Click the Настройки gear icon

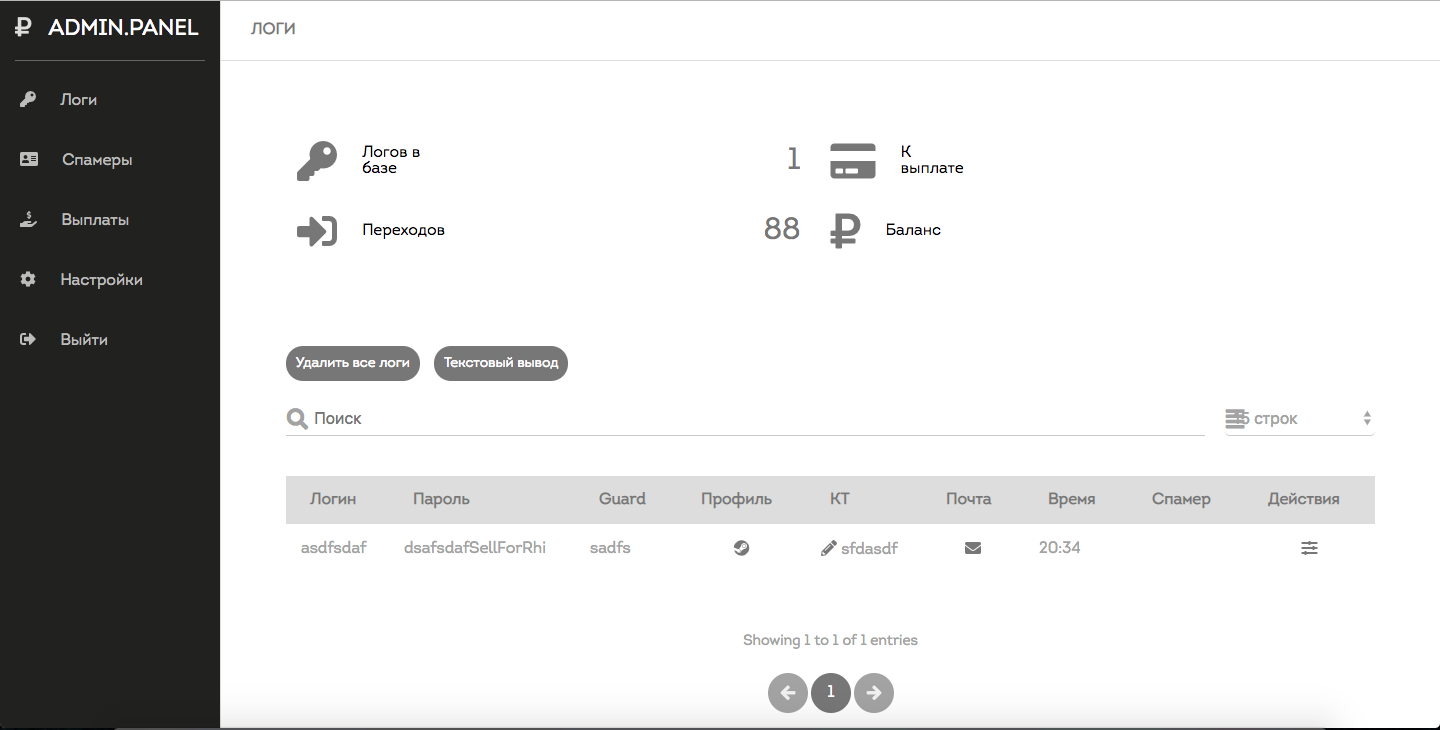click(x=29, y=279)
